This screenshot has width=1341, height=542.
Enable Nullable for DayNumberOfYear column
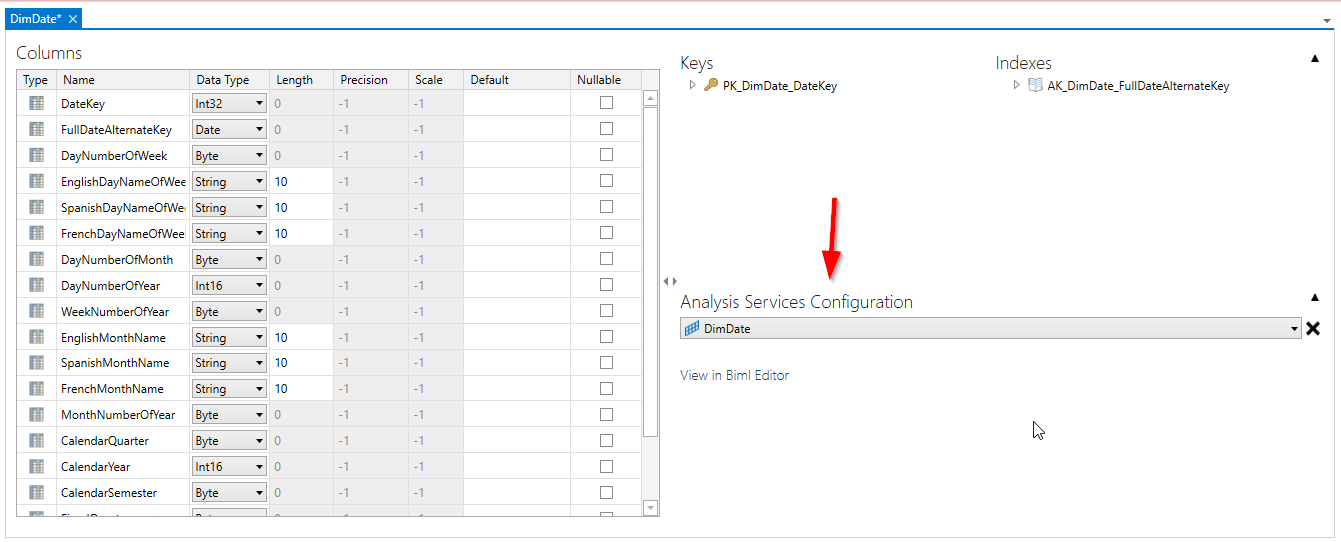606,285
